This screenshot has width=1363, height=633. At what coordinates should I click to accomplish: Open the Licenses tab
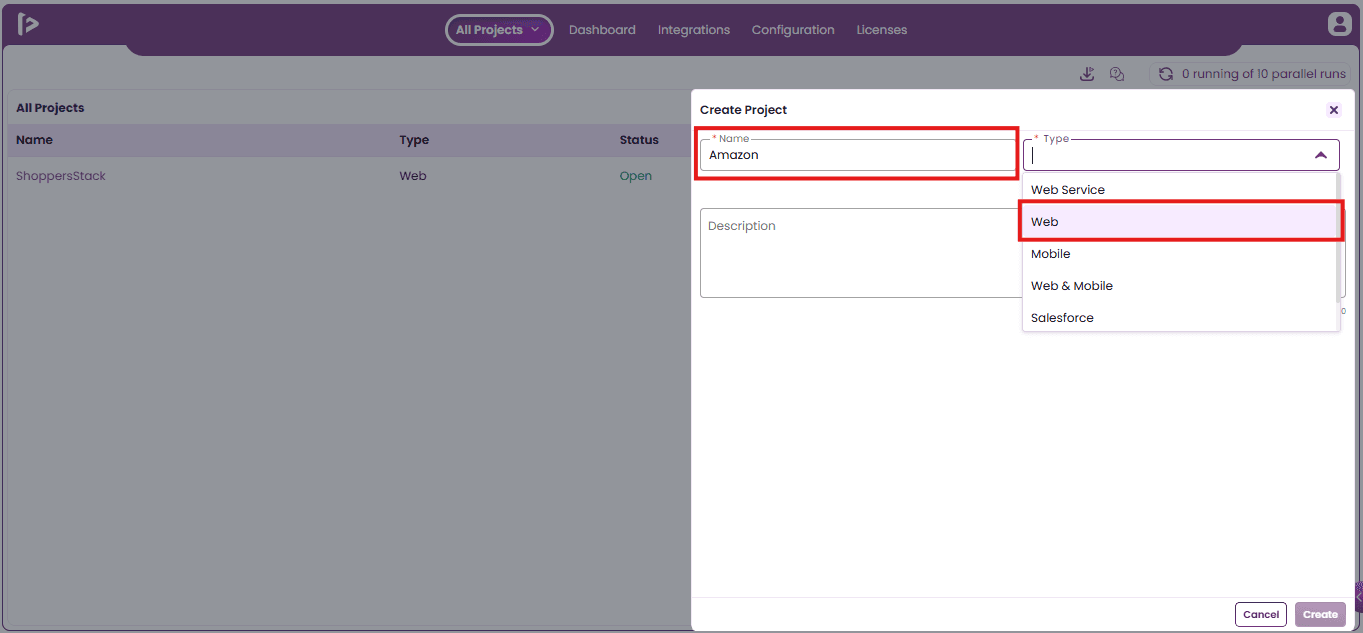(882, 30)
